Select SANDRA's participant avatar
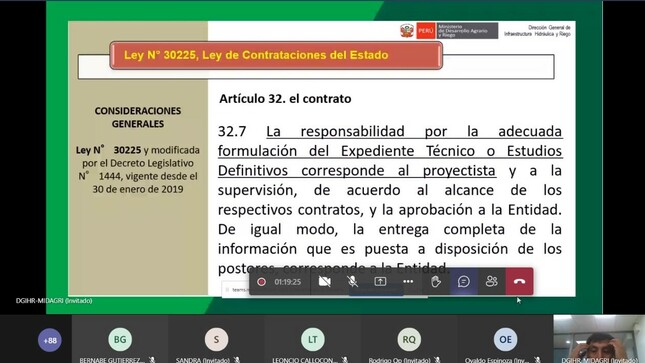The width and height of the screenshot is (645, 363). 216,340
